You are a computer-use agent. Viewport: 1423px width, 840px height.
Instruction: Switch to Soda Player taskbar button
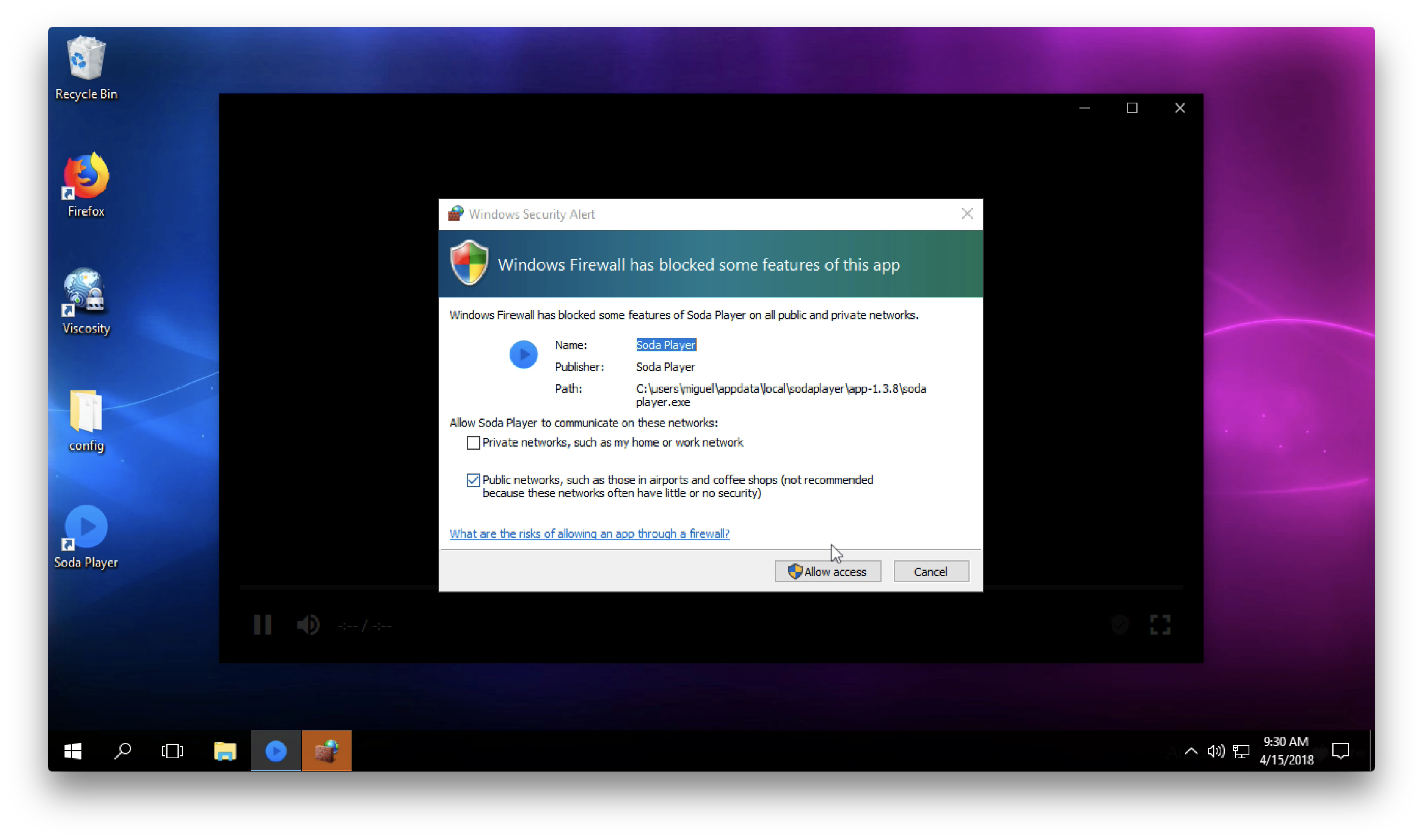pos(276,751)
